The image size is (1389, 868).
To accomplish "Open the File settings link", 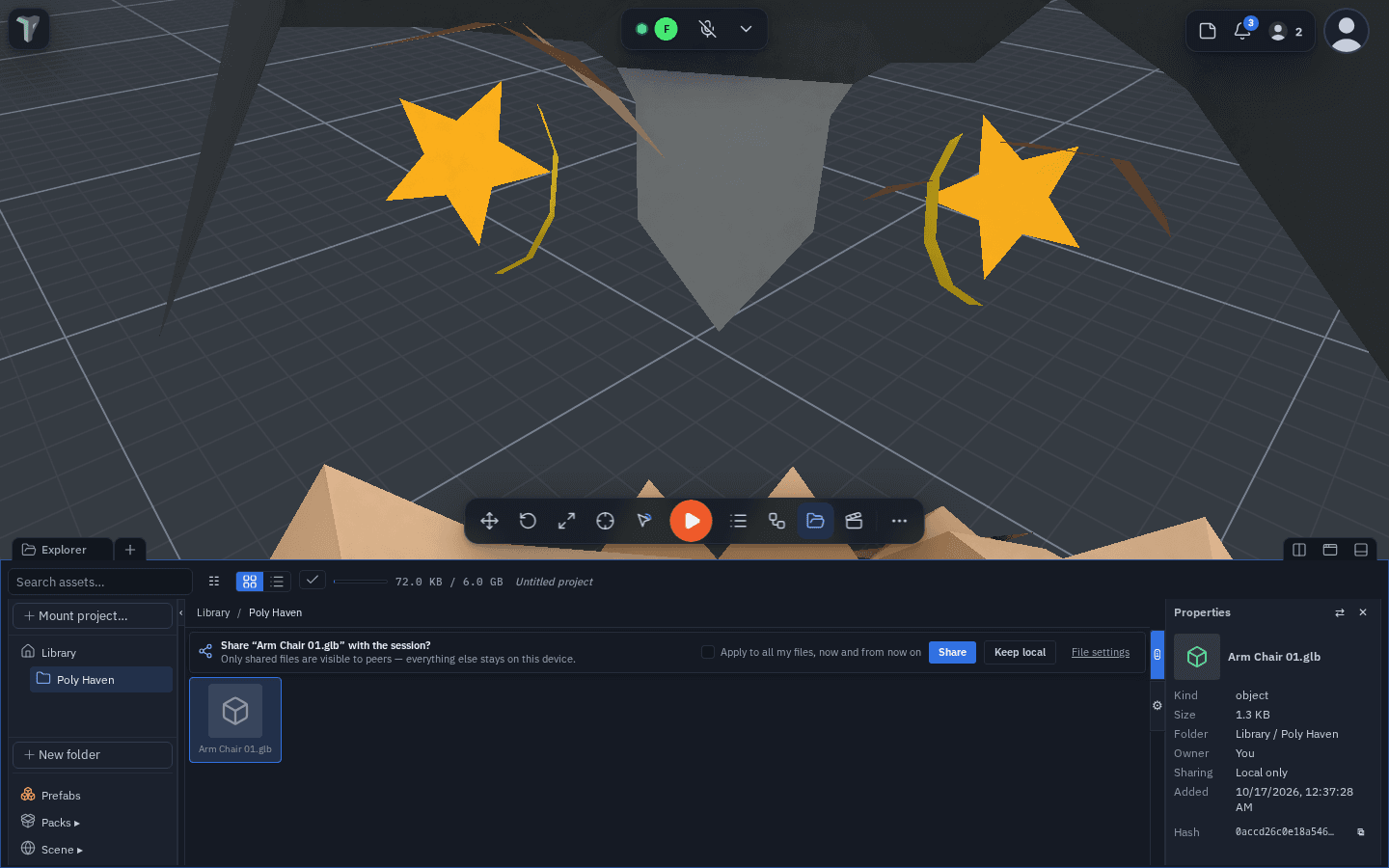I will (1101, 652).
